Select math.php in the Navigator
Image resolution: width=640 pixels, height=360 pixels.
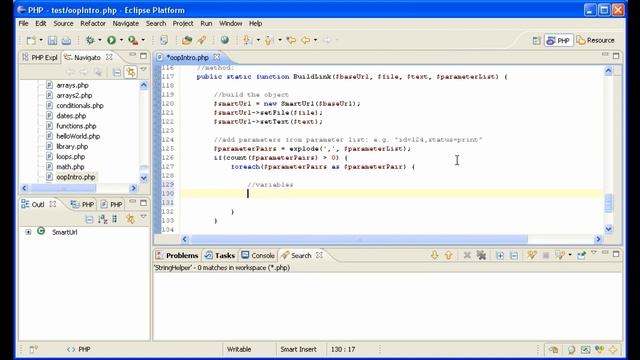point(70,167)
